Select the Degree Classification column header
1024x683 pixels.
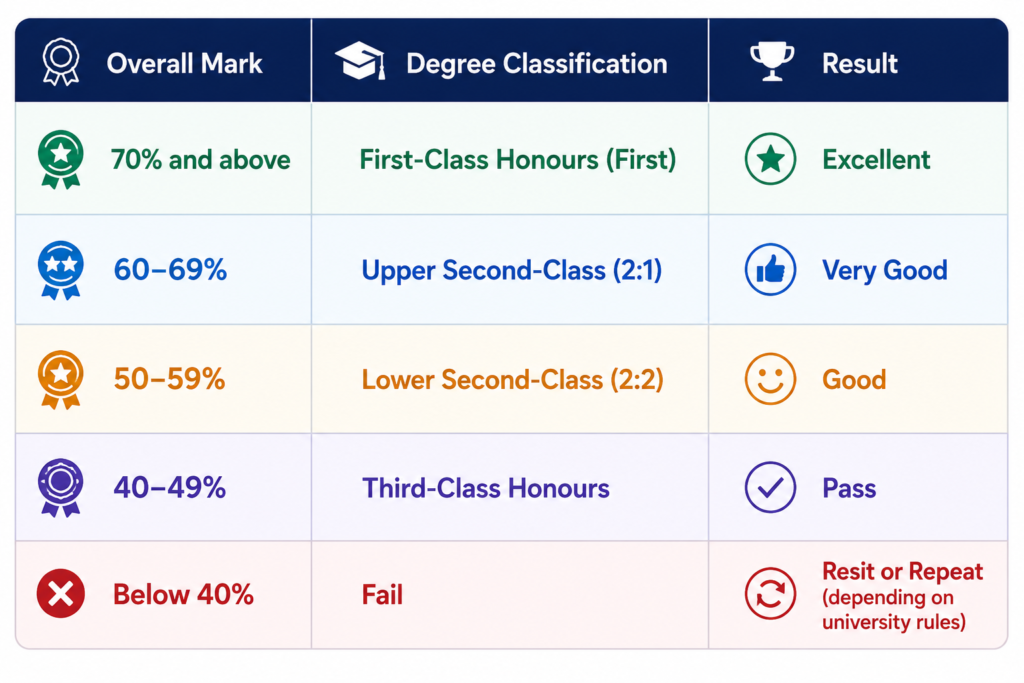[510, 60]
